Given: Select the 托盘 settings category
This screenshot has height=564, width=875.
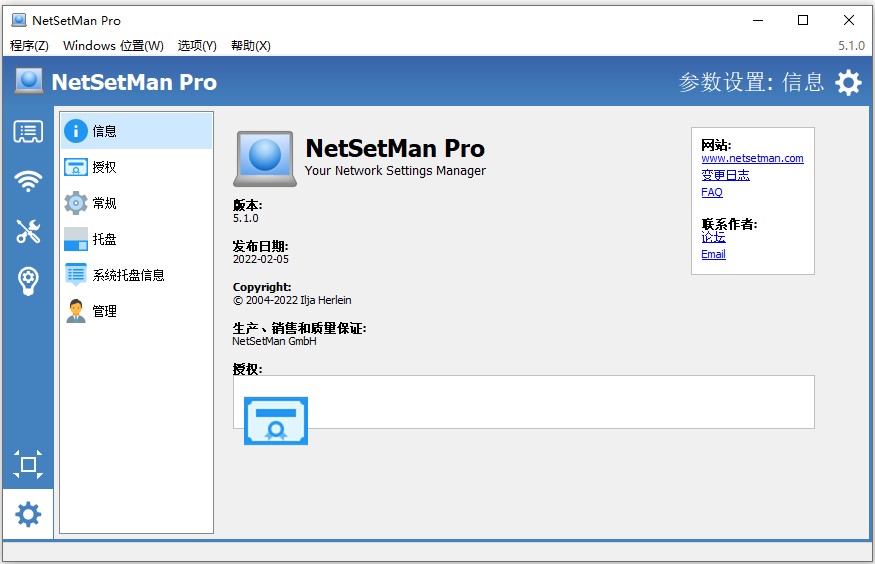Looking at the screenshot, I should coord(137,239).
